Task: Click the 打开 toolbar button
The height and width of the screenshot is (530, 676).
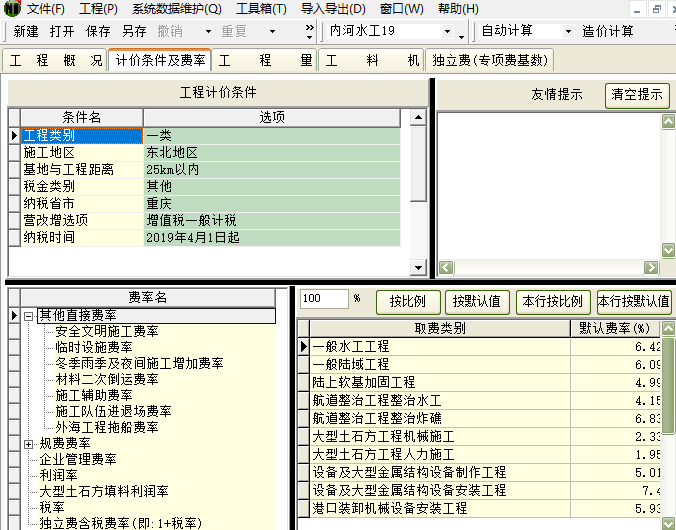Action: pos(62,31)
